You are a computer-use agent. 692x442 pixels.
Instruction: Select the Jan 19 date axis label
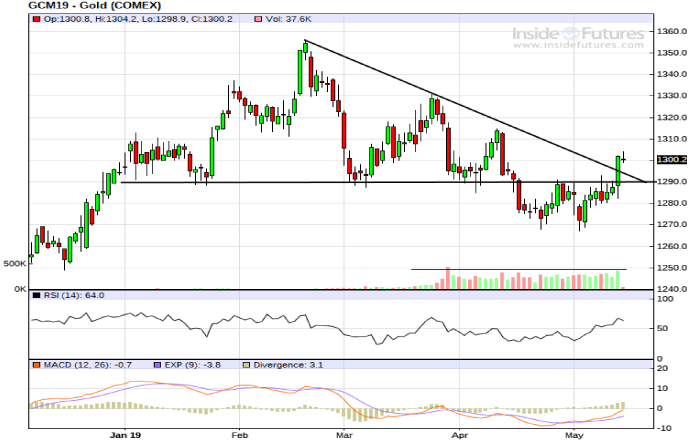122,436
